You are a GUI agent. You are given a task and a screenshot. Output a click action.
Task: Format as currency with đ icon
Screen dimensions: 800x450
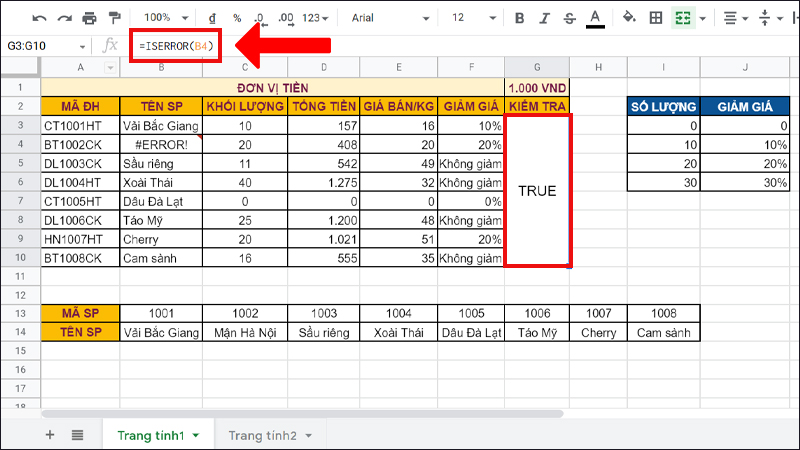(212, 18)
